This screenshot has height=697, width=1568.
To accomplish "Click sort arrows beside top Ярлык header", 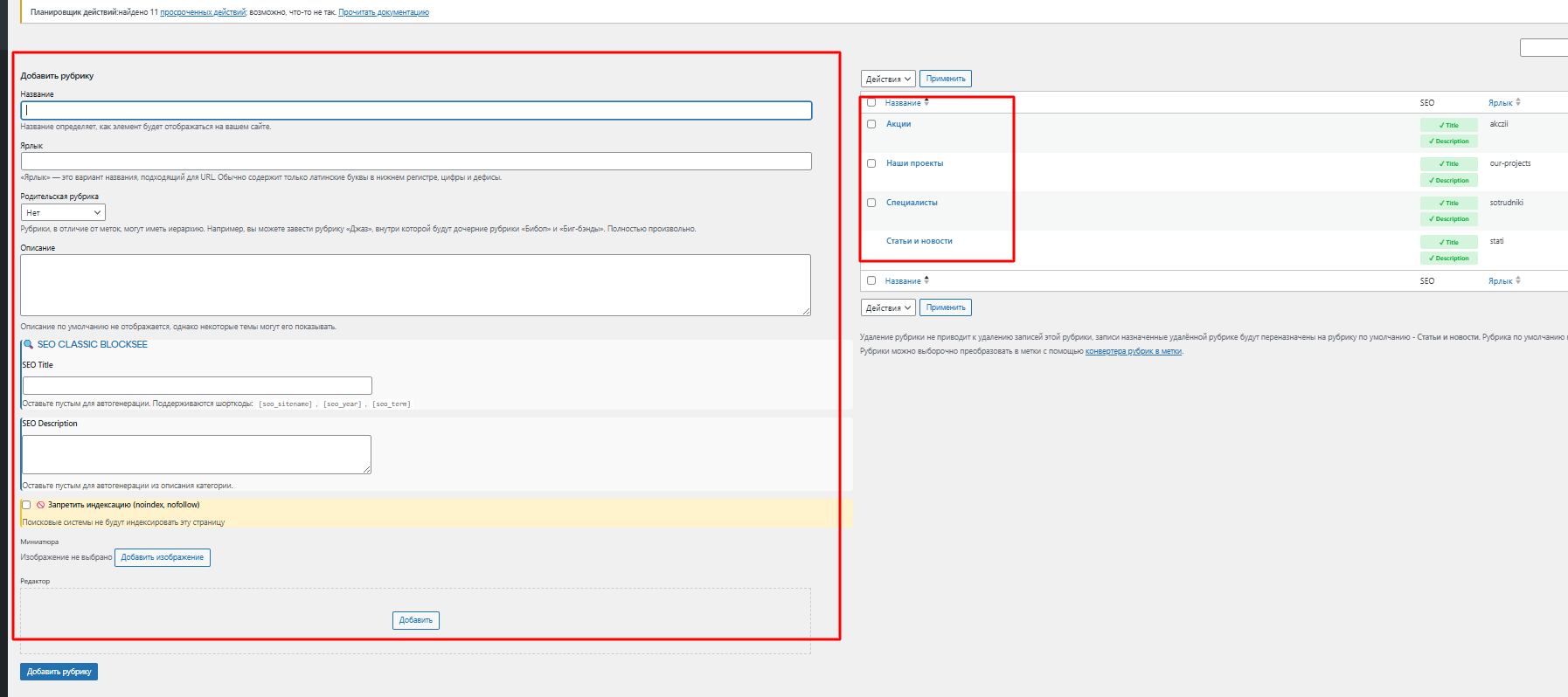I will point(1518,102).
